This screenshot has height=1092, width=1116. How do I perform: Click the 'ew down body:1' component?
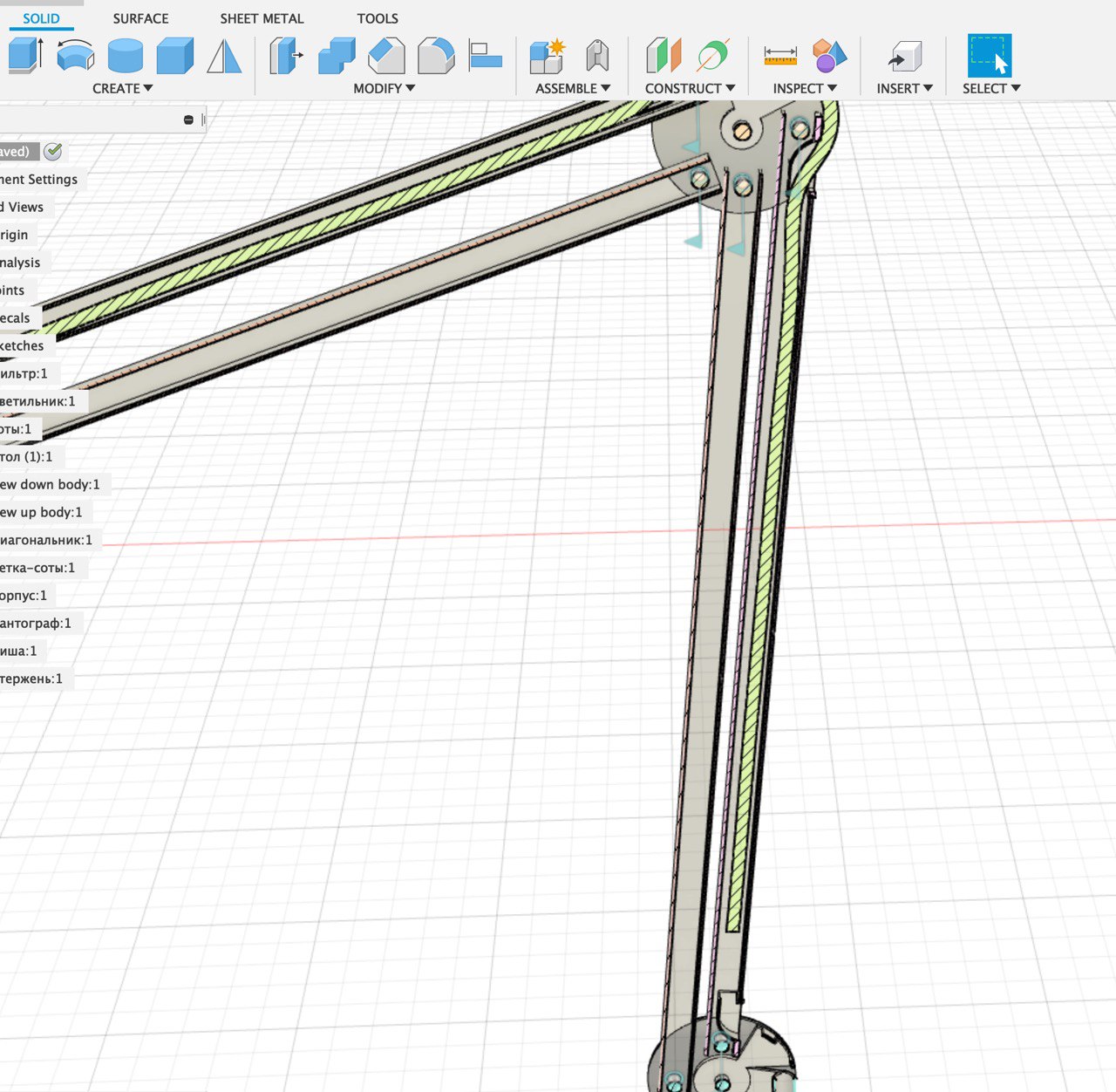coord(50,485)
